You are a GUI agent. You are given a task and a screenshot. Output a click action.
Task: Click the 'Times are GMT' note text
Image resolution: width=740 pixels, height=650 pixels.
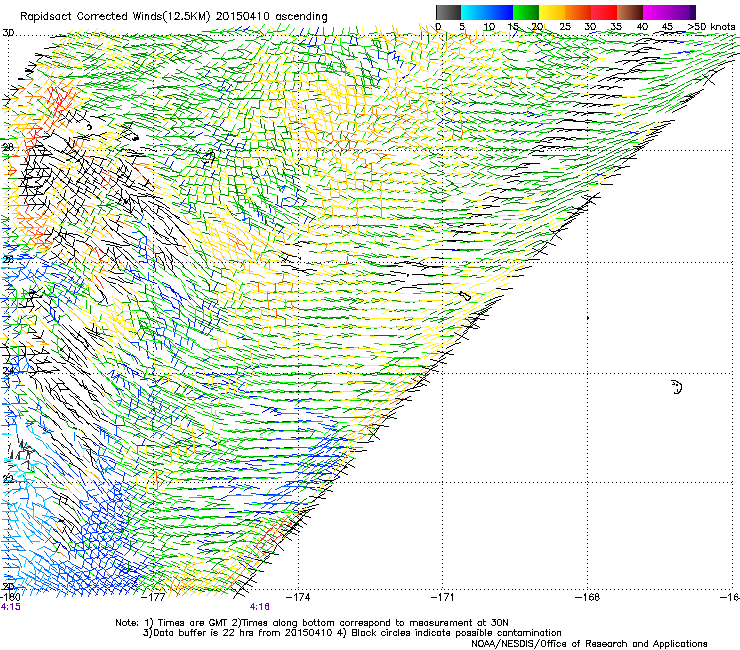(x=191, y=623)
